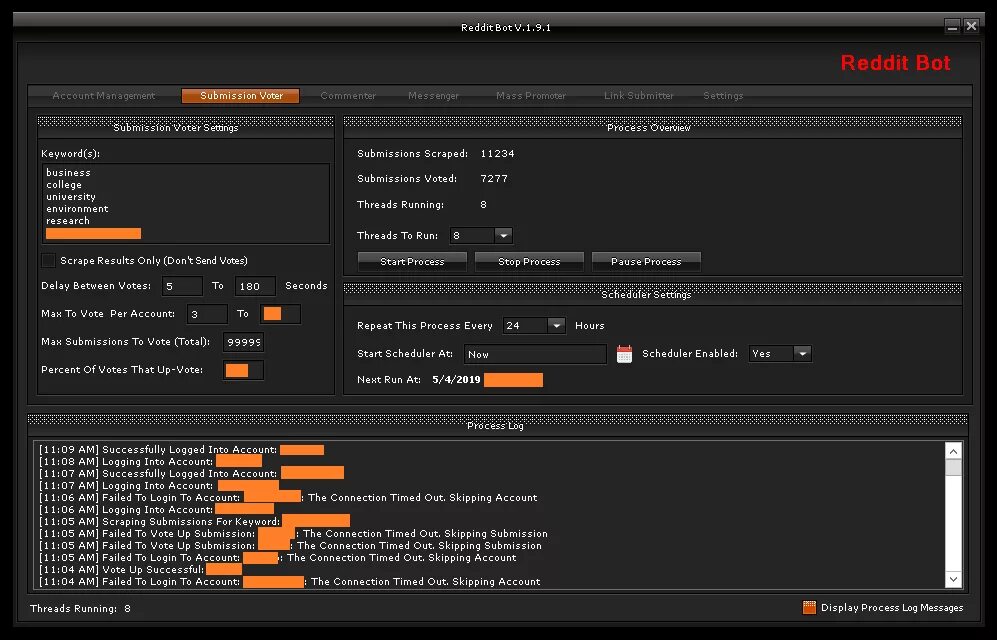Click the 11:05 AM Scraping Submissions For Keyword log line
This screenshot has width=997, height=640.
[x=194, y=521]
